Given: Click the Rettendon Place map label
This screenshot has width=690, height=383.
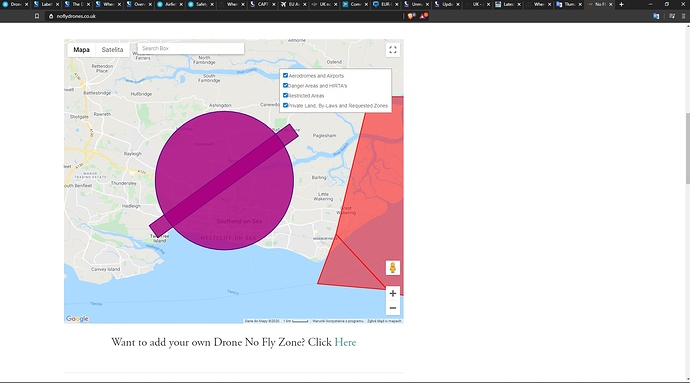Looking at the screenshot, I should 102,68.
